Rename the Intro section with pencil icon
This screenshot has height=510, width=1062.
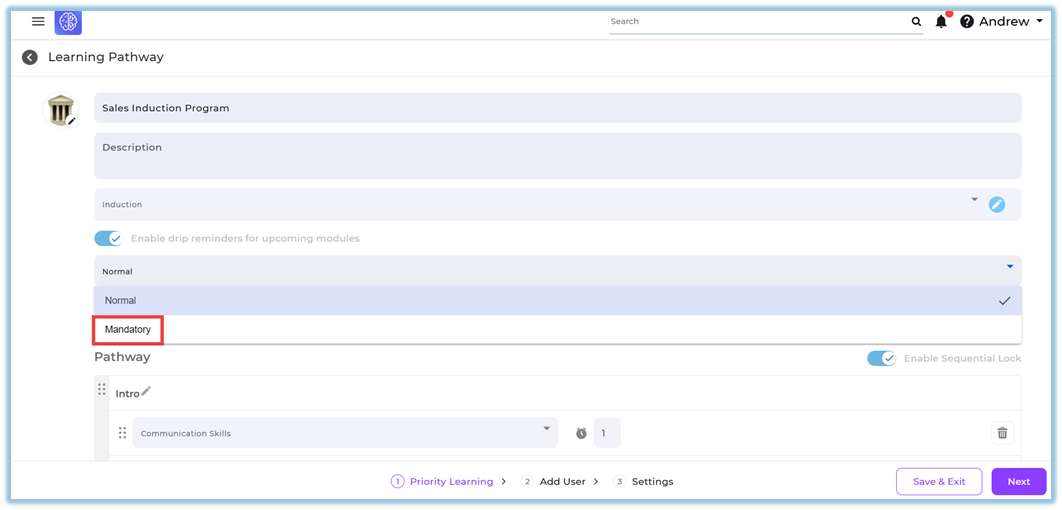[x=146, y=391]
